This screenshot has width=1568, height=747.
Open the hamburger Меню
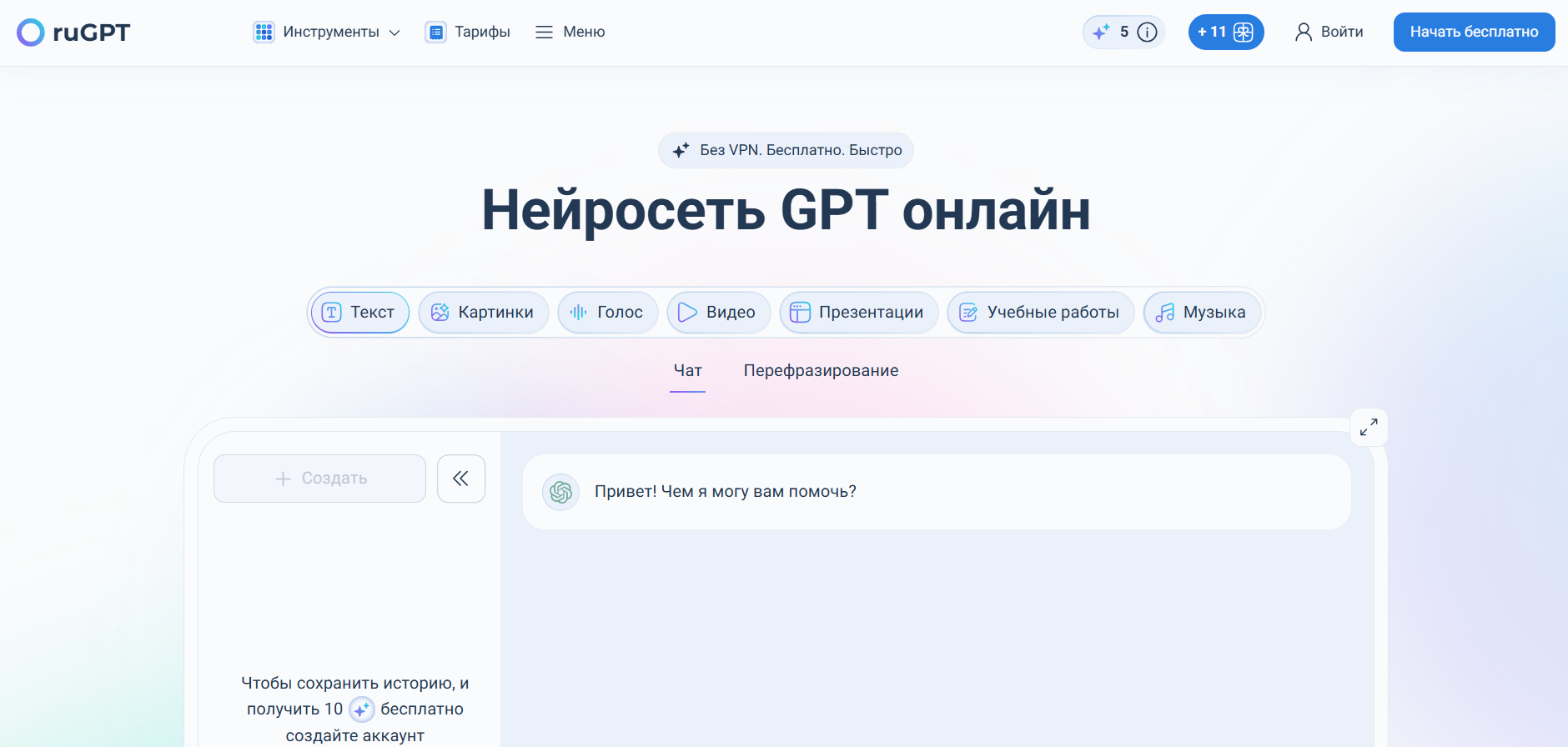(x=570, y=33)
